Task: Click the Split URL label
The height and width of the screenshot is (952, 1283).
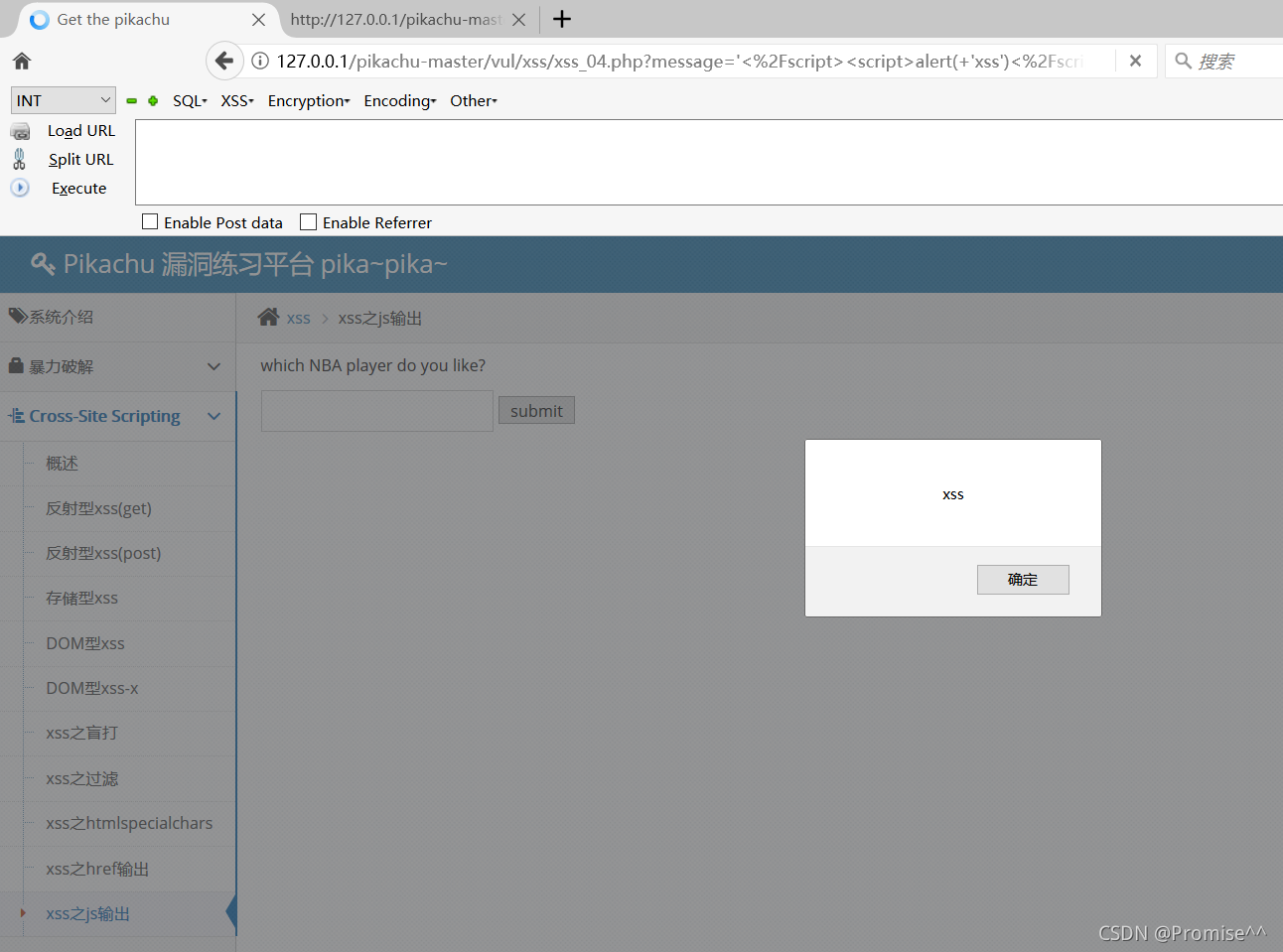Action: (x=81, y=159)
